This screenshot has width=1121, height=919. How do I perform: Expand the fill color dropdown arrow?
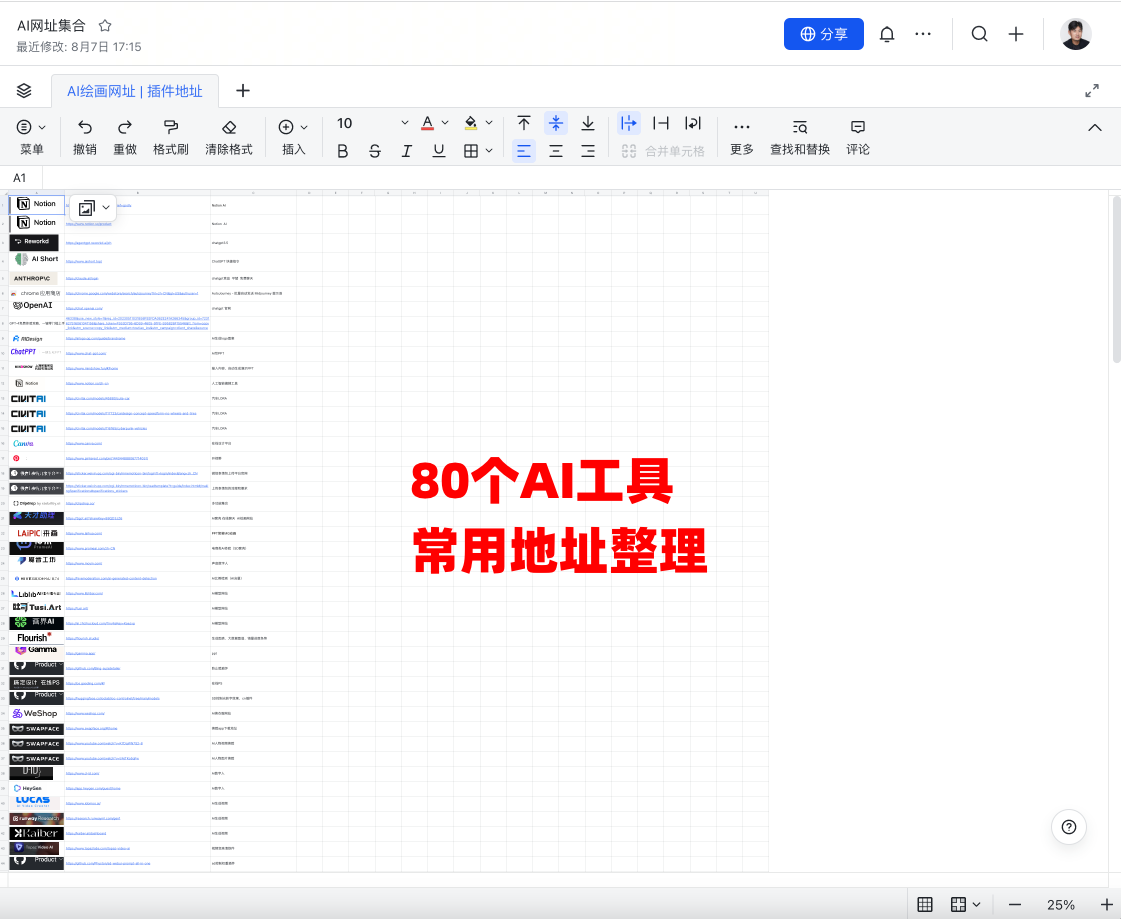pos(489,123)
